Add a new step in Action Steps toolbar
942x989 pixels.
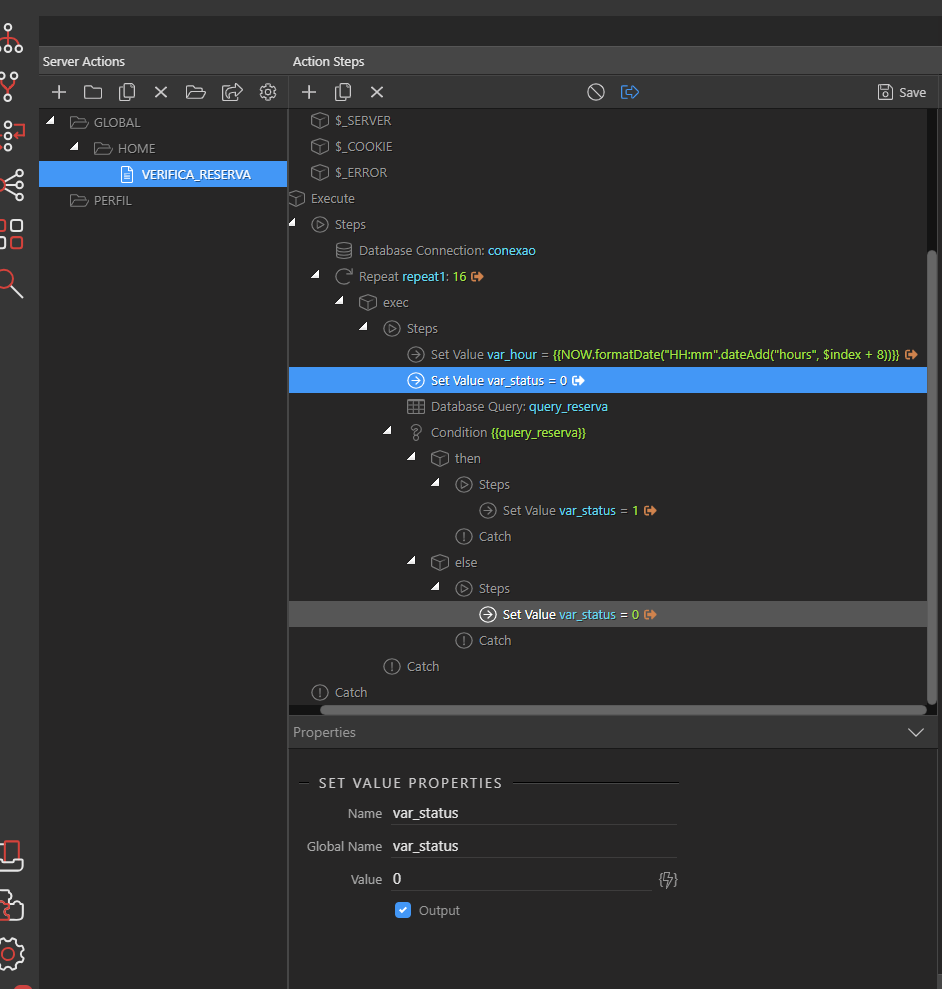click(309, 92)
